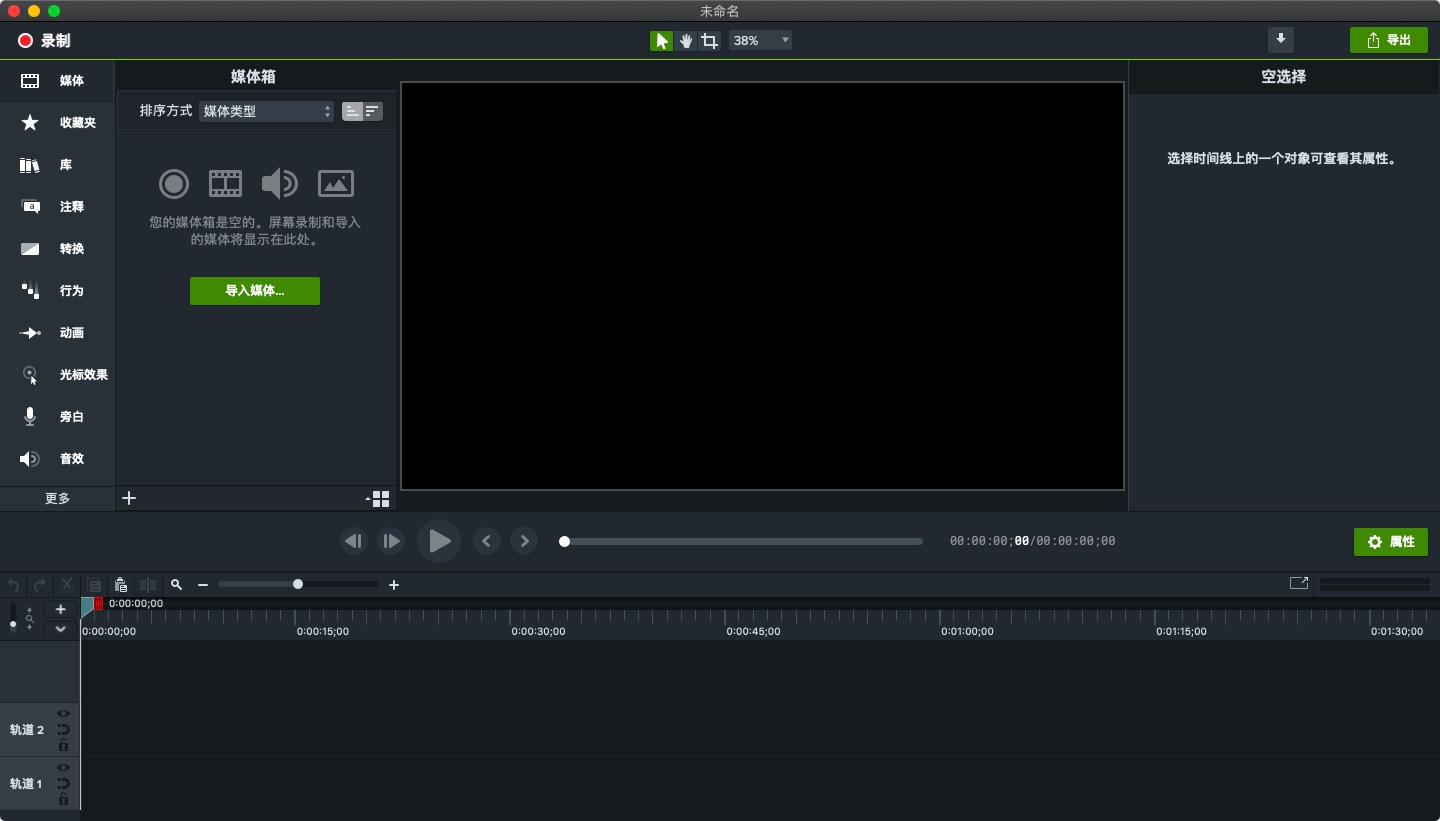
Task: Click the red playhead out-point handle
Action: click(98, 604)
